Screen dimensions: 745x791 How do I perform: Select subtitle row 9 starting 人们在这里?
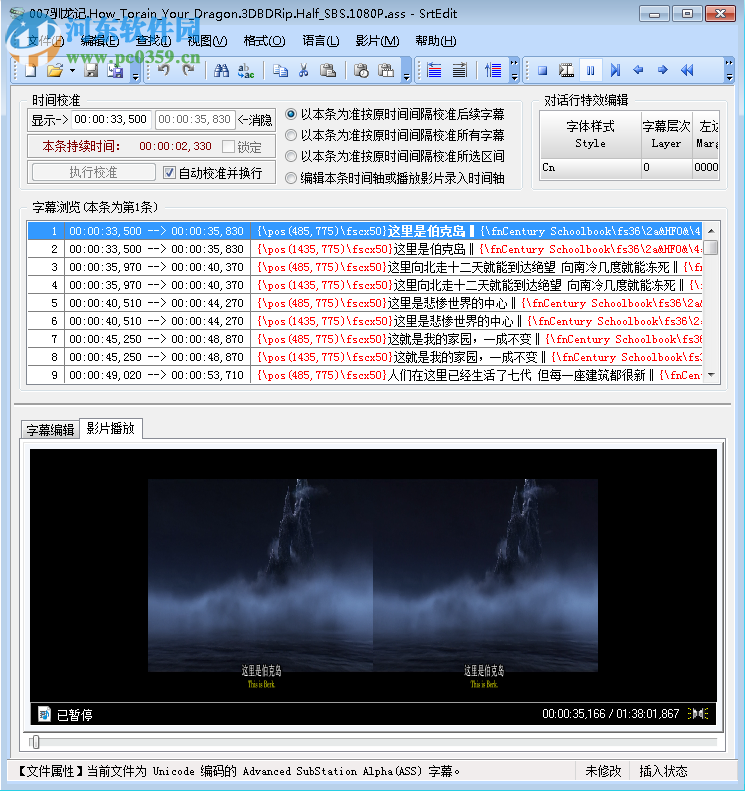[x=365, y=375]
